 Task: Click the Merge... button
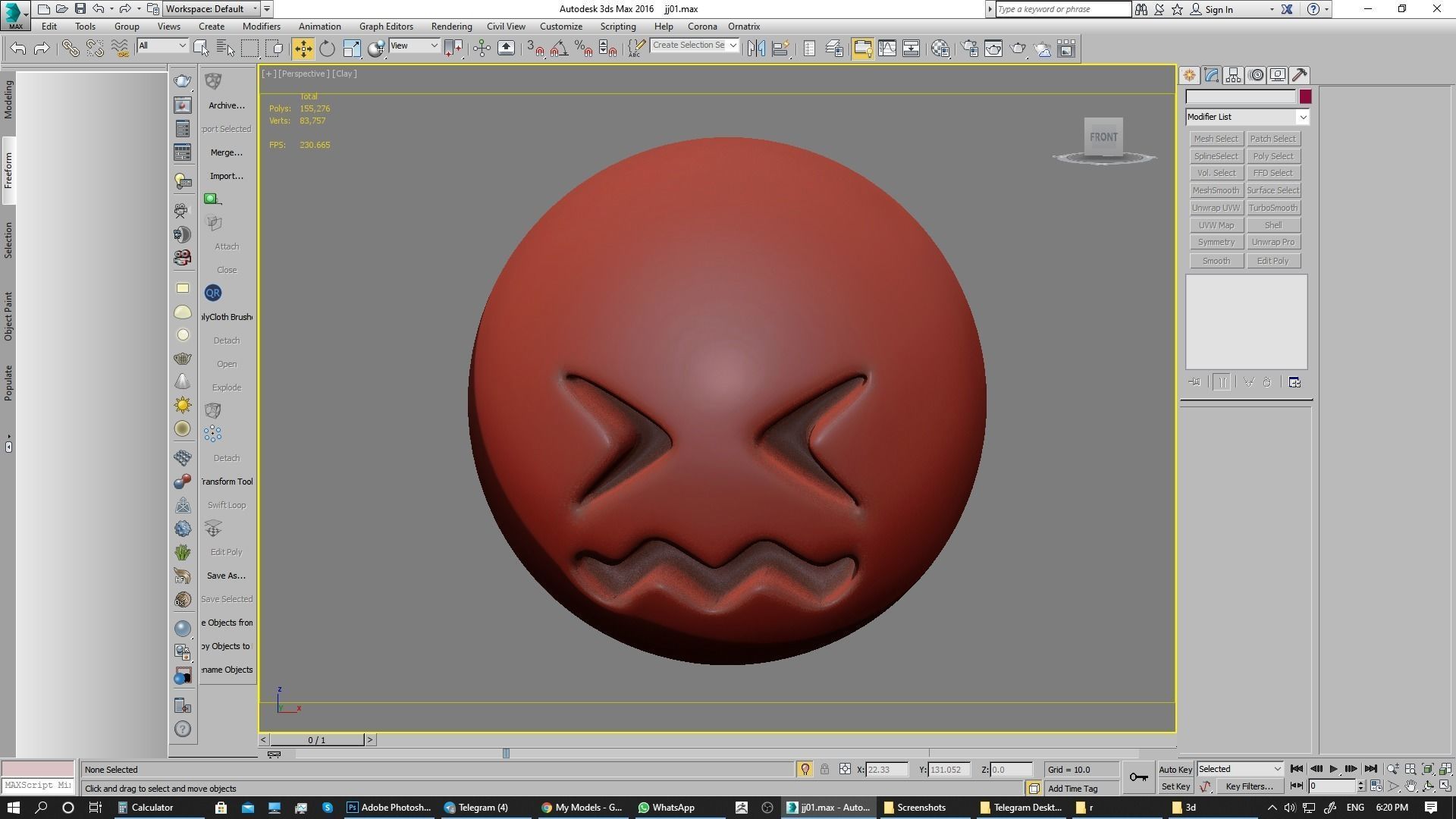(x=227, y=152)
